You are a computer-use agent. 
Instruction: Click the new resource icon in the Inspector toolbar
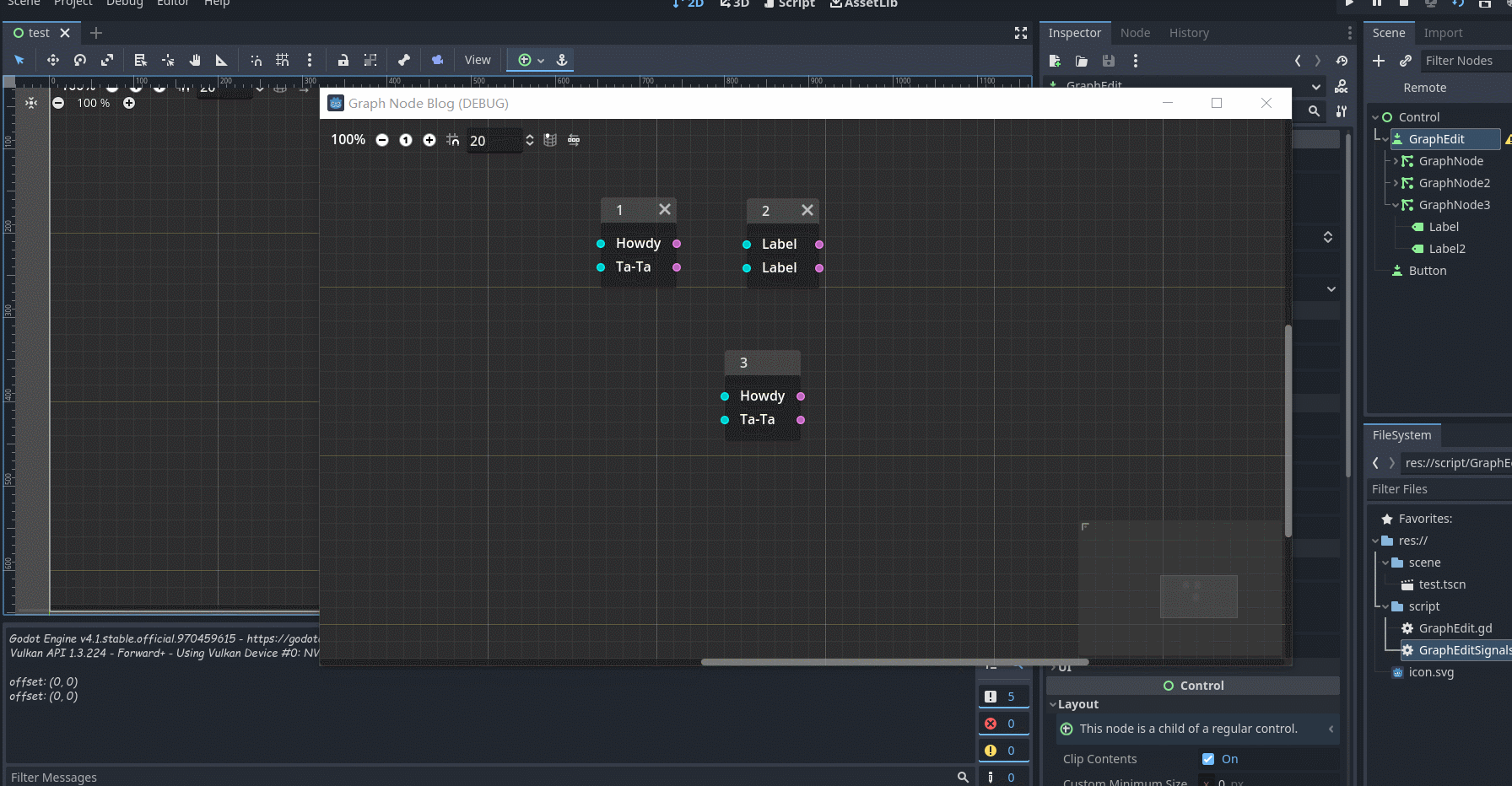coord(1054,61)
